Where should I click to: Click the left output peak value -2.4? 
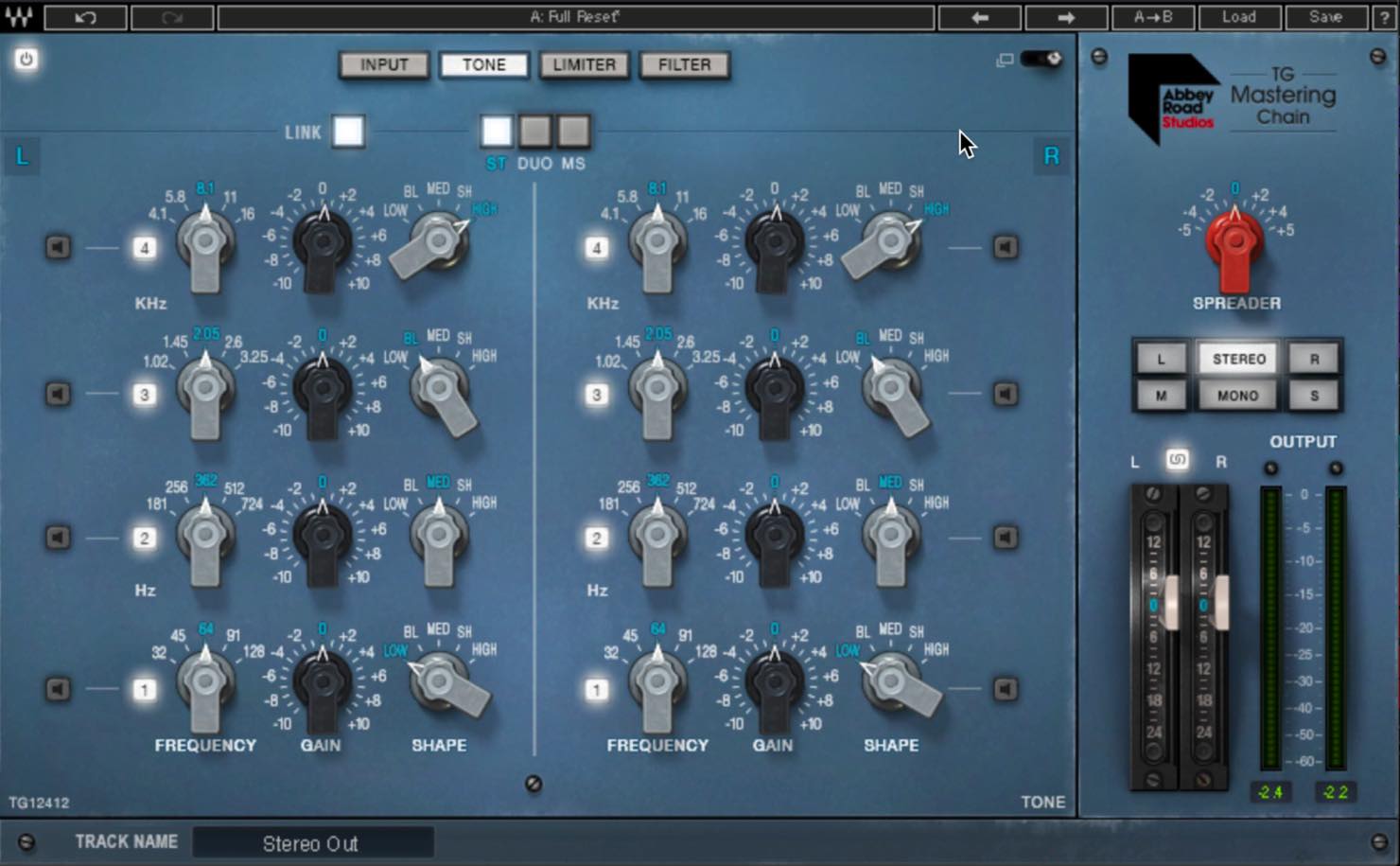[x=1269, y=792]
